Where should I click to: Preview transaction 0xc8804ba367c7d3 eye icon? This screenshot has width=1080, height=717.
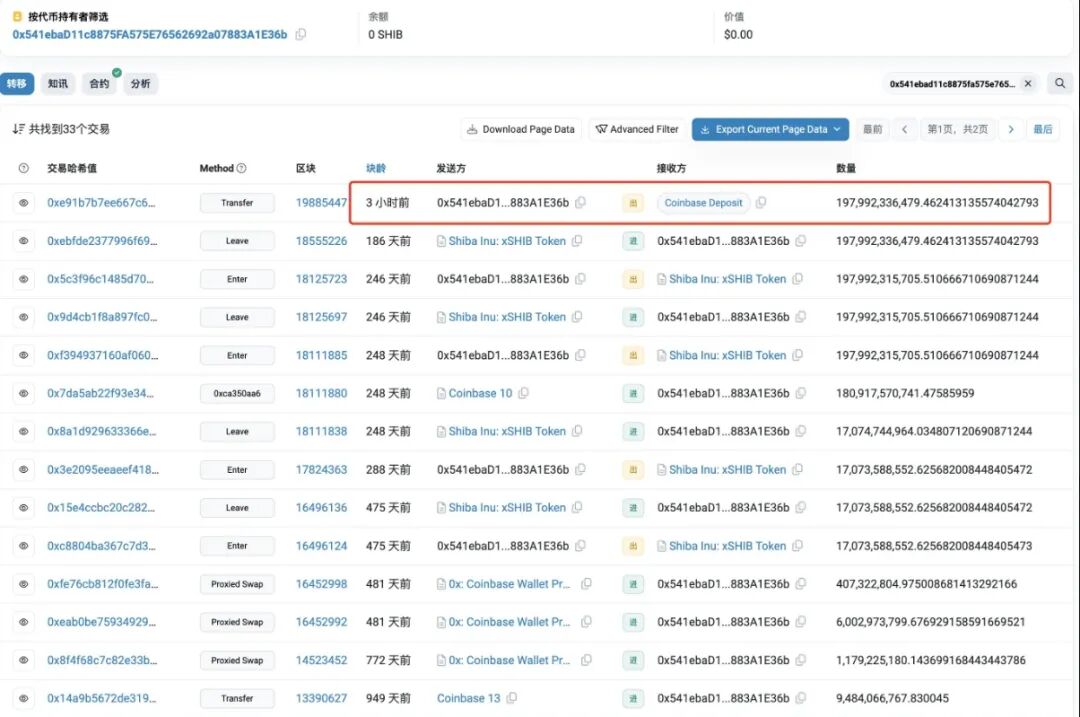pyautogui.click(x=23, y=546)
